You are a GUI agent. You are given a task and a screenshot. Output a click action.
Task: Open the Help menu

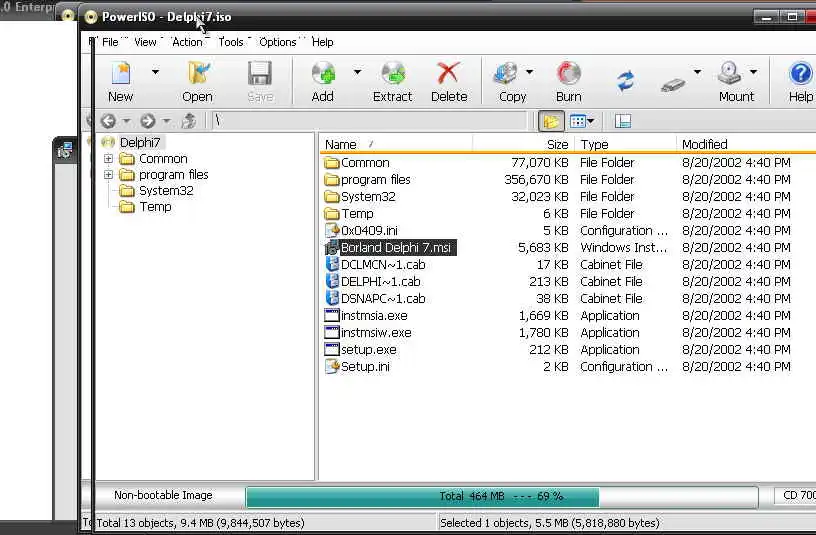point(323,42)
